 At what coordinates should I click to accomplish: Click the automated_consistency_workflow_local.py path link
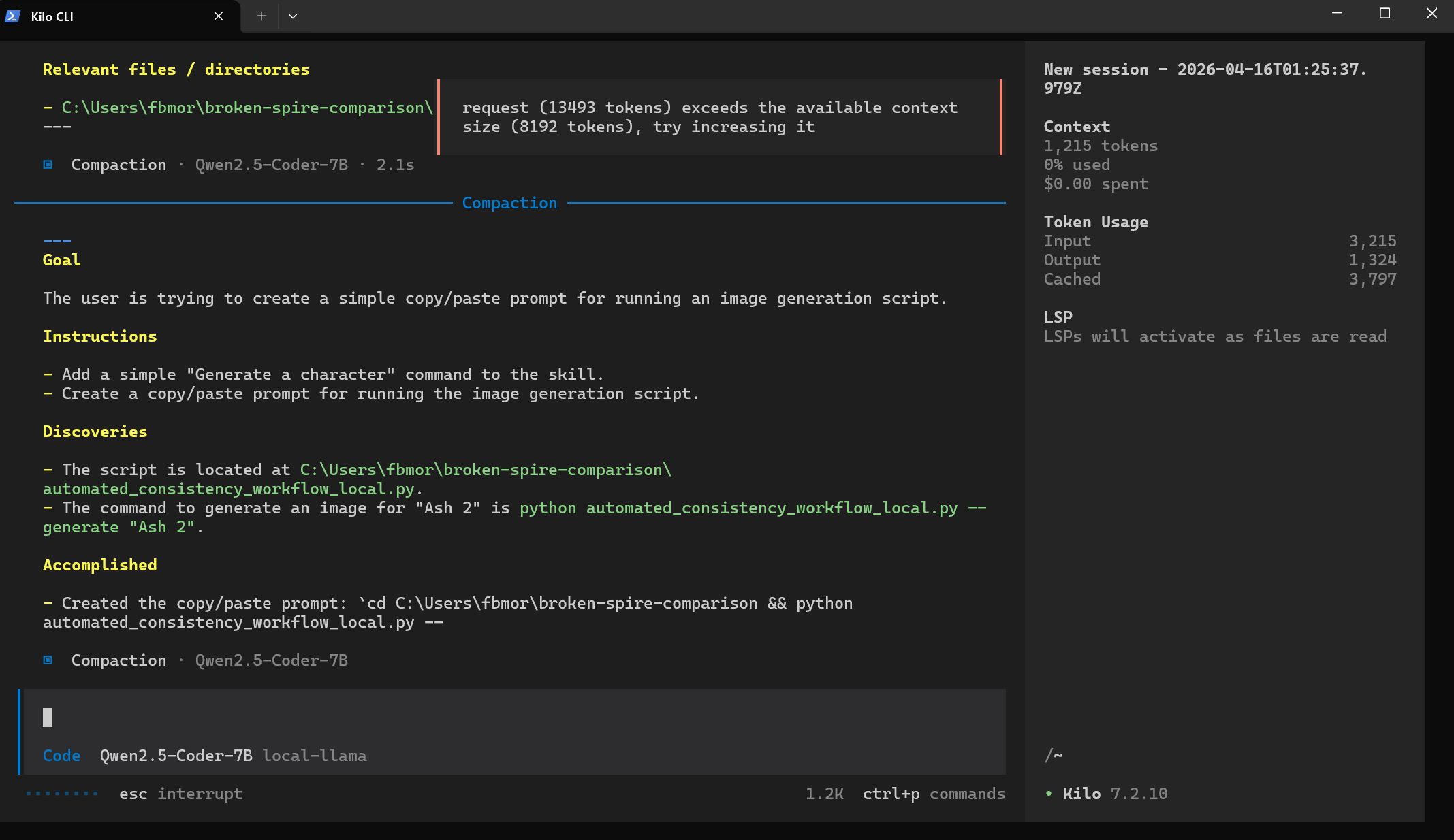click(228, 489)
